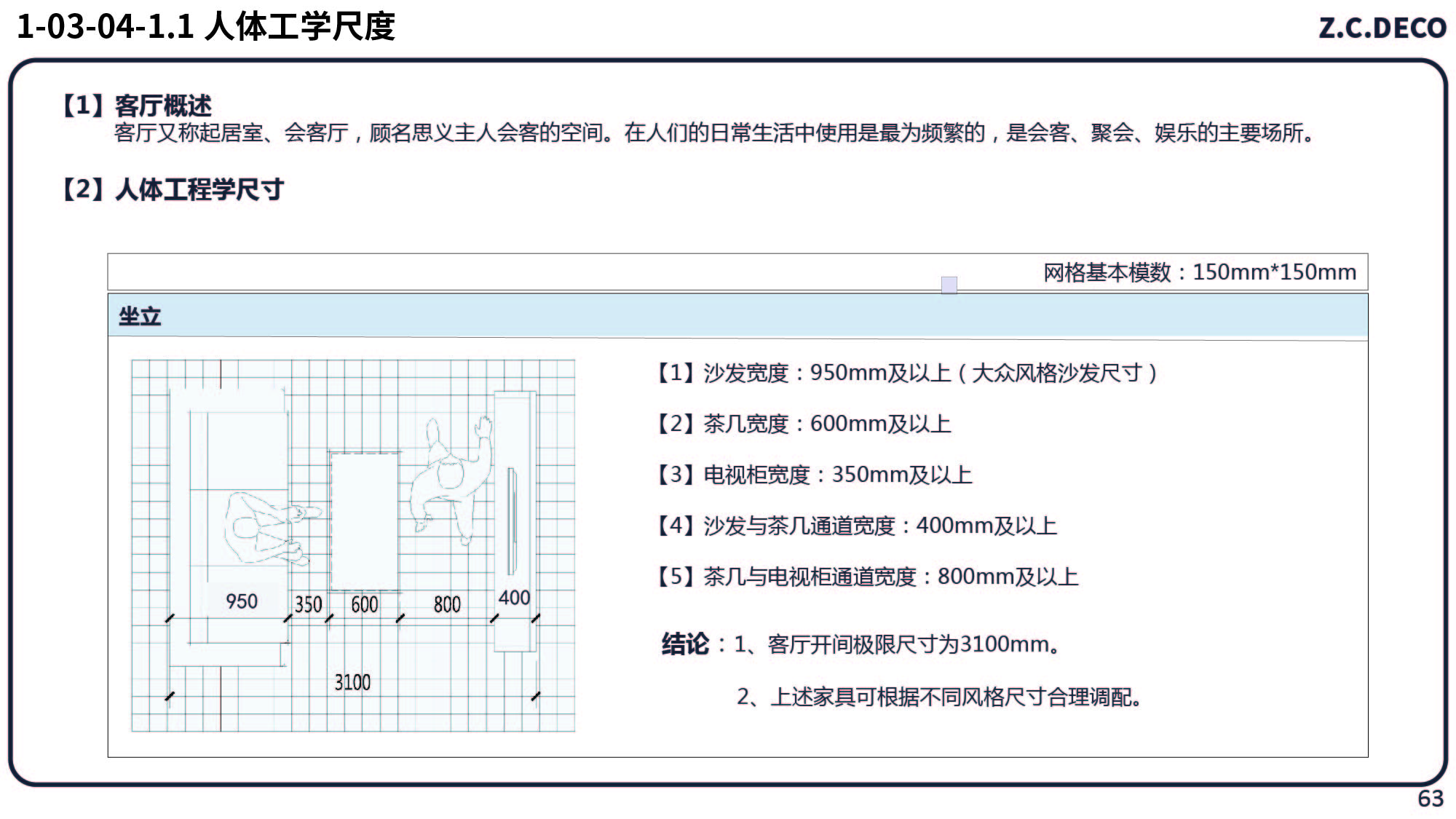The height and width of the screenshot is (819, 1456).
Task: Click the 350 dimension label in the diagram
Action: [x=308, y=604]
